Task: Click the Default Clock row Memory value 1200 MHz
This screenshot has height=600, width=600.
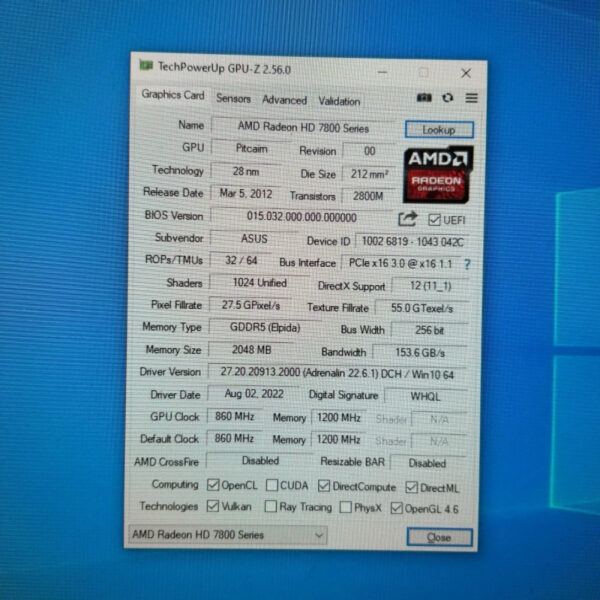Action: 338,440
